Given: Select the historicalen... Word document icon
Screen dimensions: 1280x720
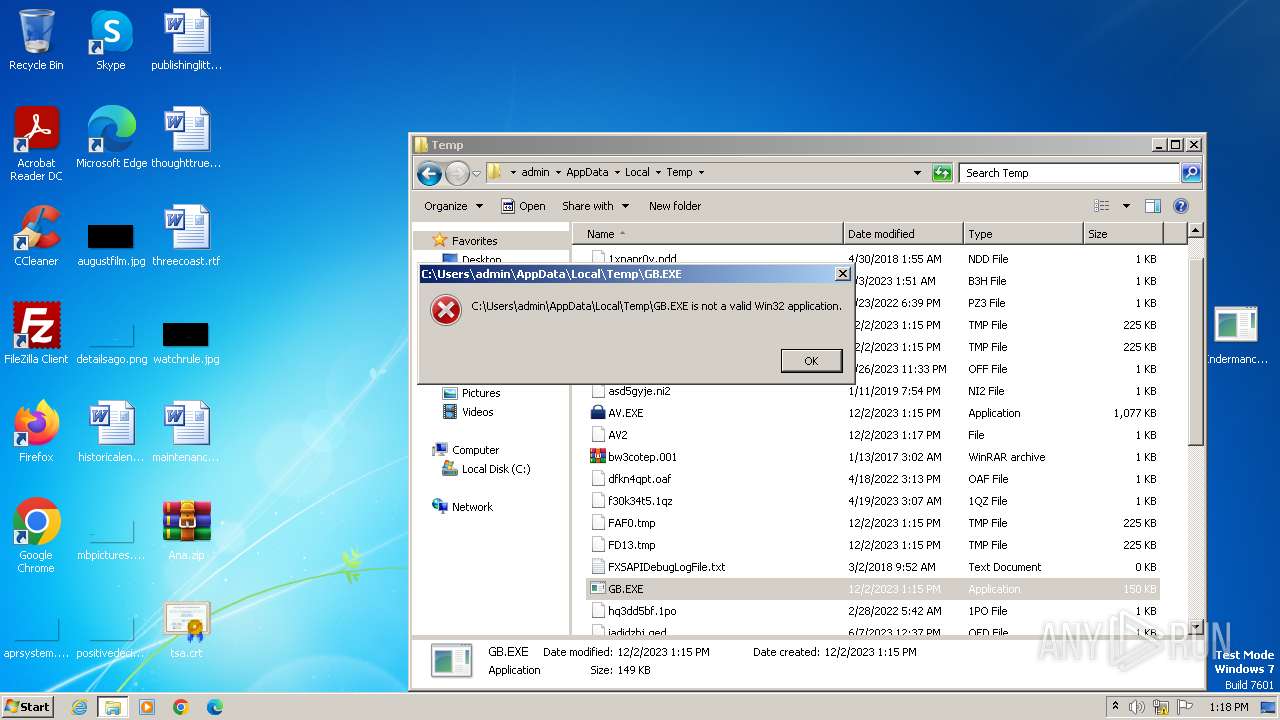Looking at the screenshot, I should 111,432.
